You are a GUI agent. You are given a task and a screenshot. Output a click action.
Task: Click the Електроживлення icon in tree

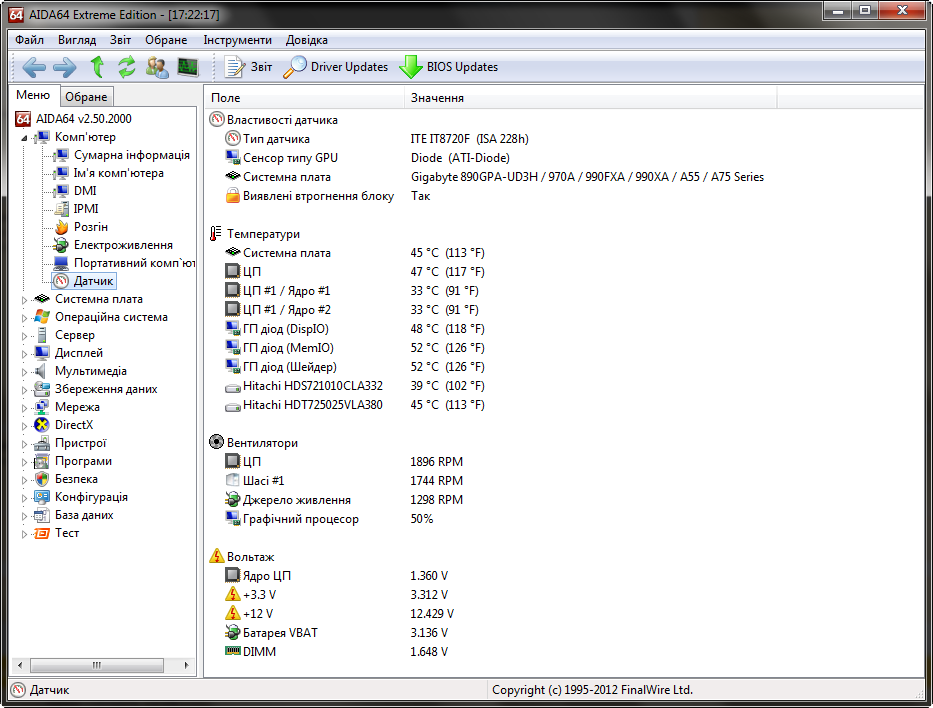61,245
